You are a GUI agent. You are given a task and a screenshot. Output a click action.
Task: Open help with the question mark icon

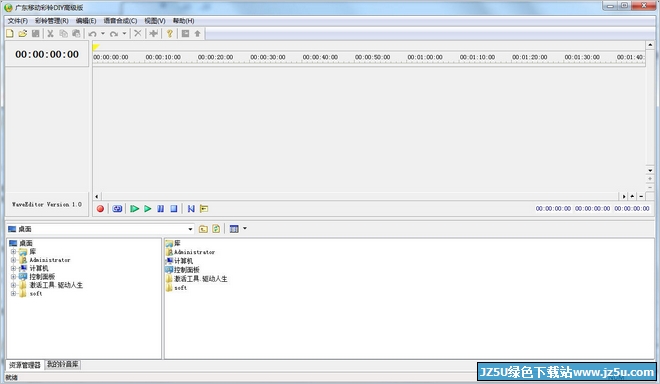[170, 34]
